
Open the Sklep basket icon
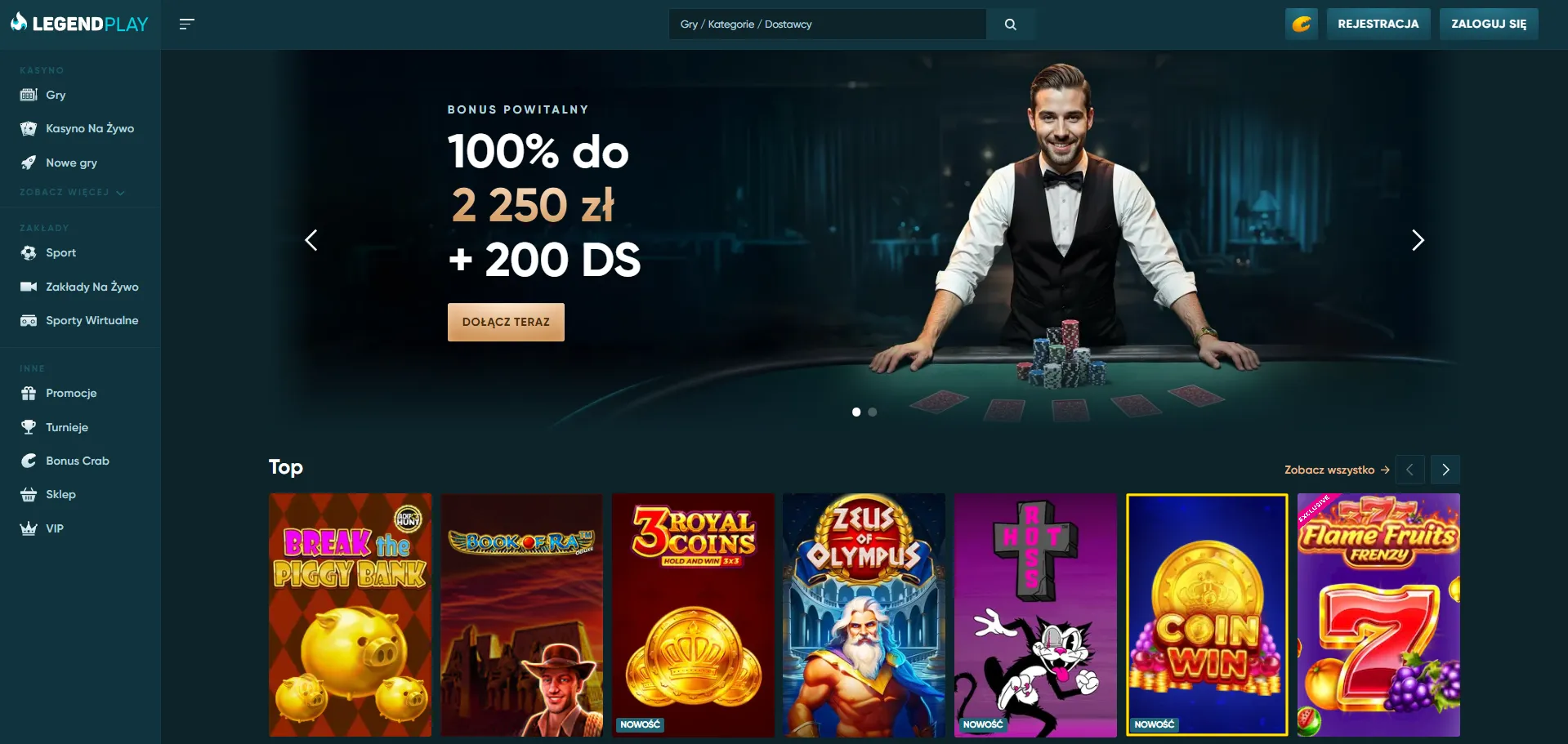[x=29, y=494]
